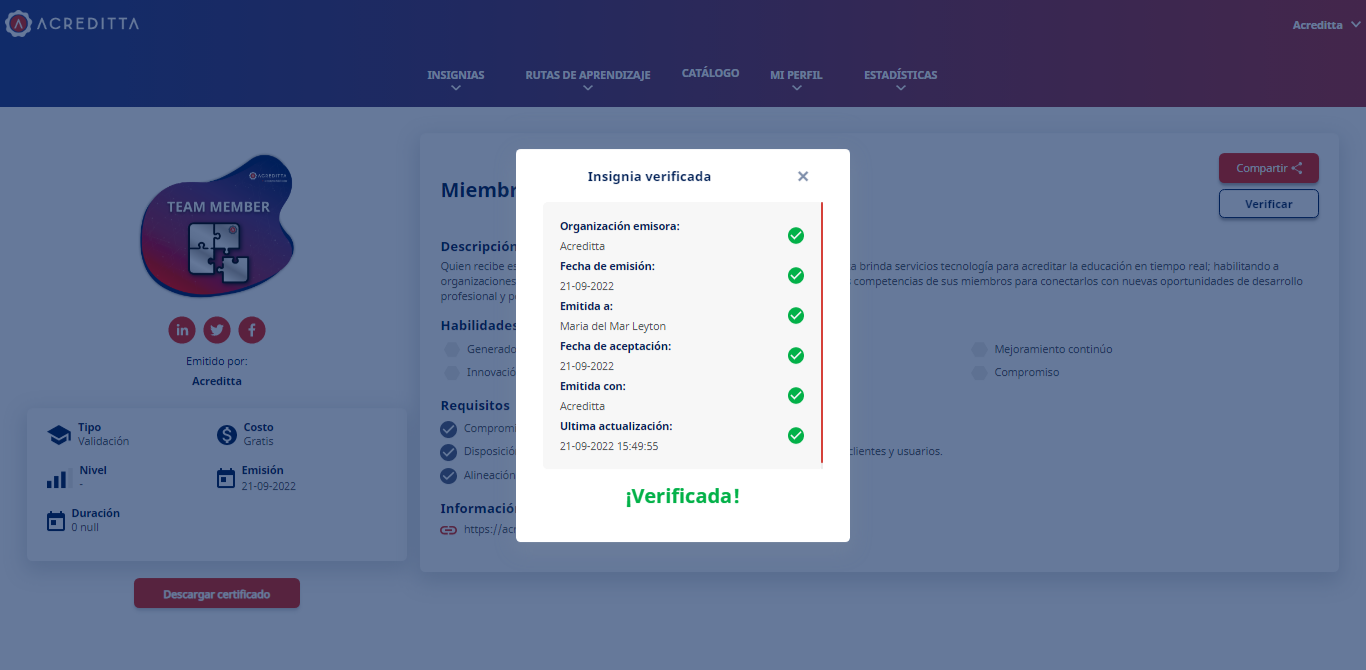
Task: Toggle the Disposición requirement checkmark
Action: pos(449,452)
